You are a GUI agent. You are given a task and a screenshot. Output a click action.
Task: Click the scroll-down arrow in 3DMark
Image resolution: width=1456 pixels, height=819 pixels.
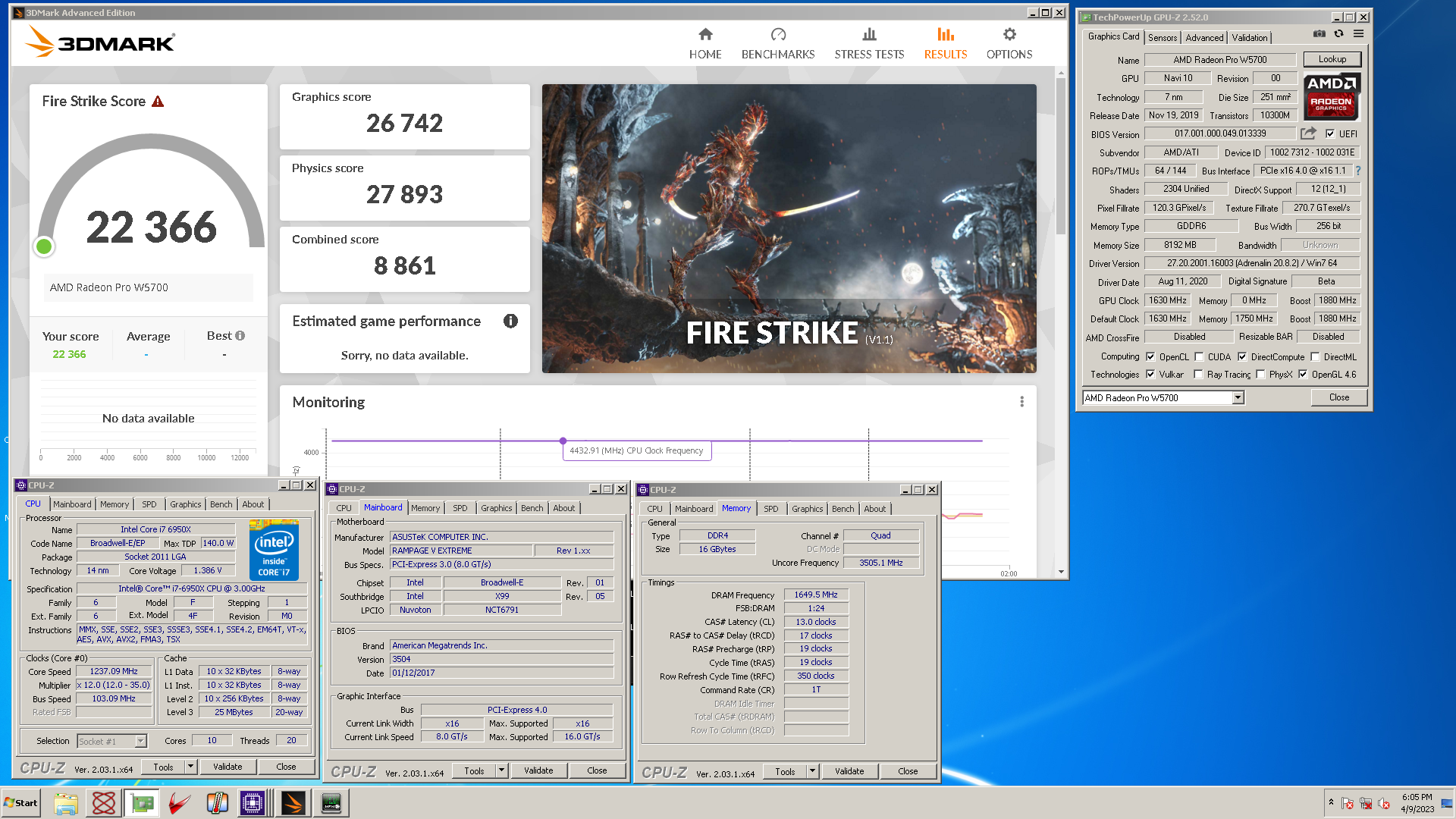(1061, 572)
